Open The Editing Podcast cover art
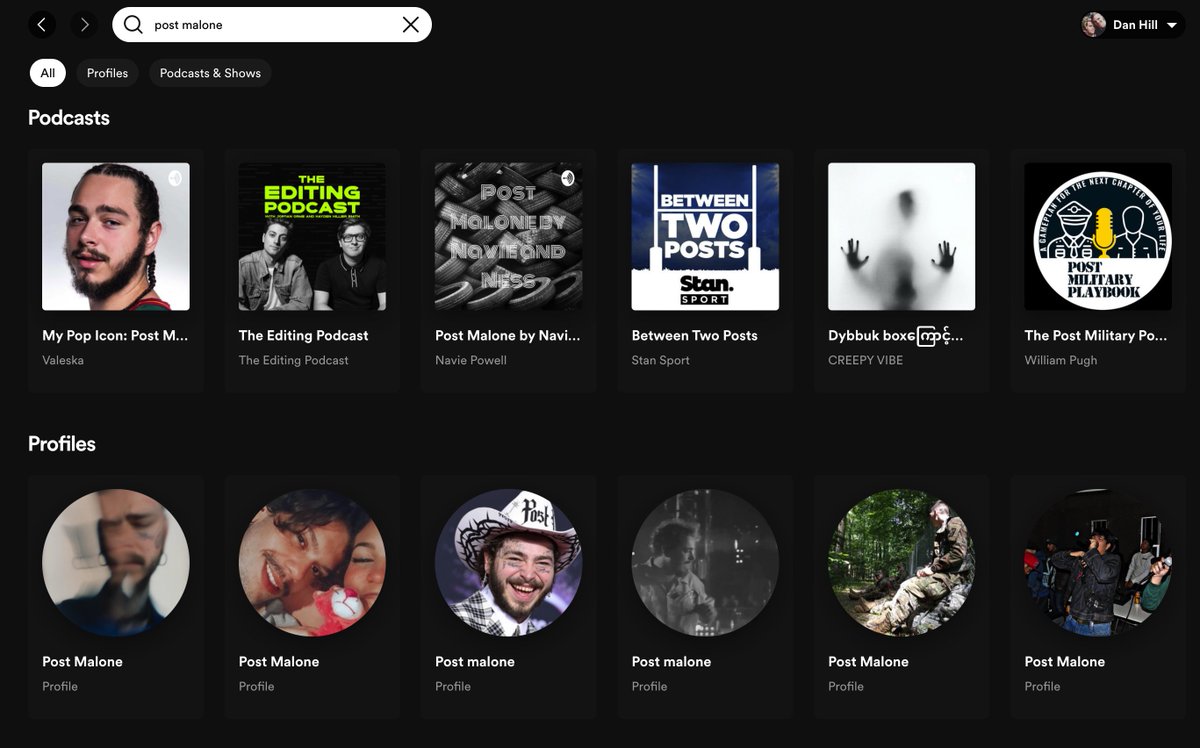 (x=312, y=237)
